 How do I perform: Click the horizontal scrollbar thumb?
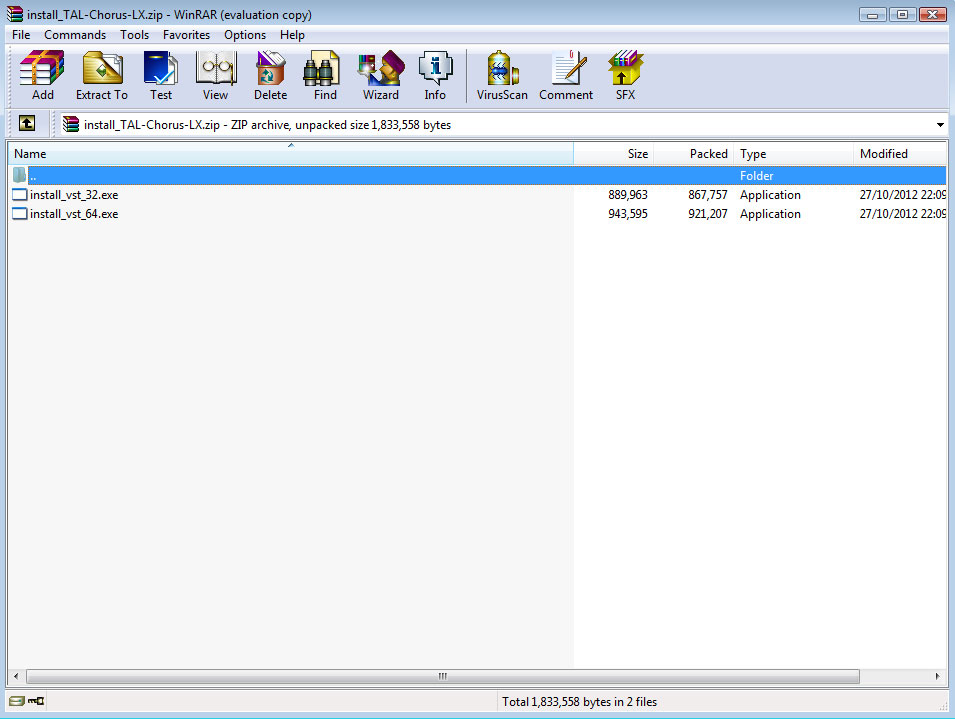[x=443, y=676]
